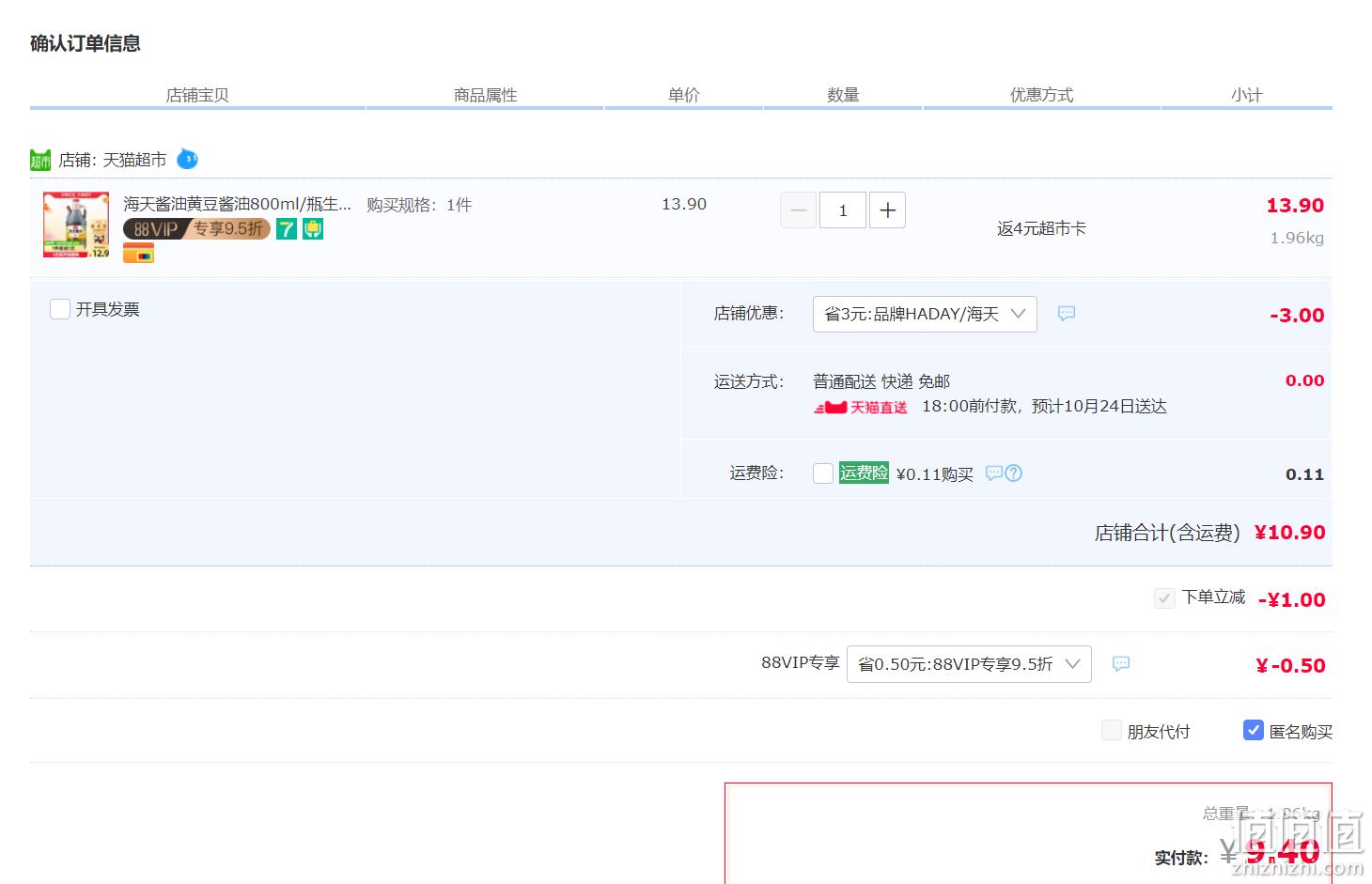Enable the 运费险 shipping insurance checkbox
The width and height of the screenshot is (1372, 884).
(x=823, y=473)
